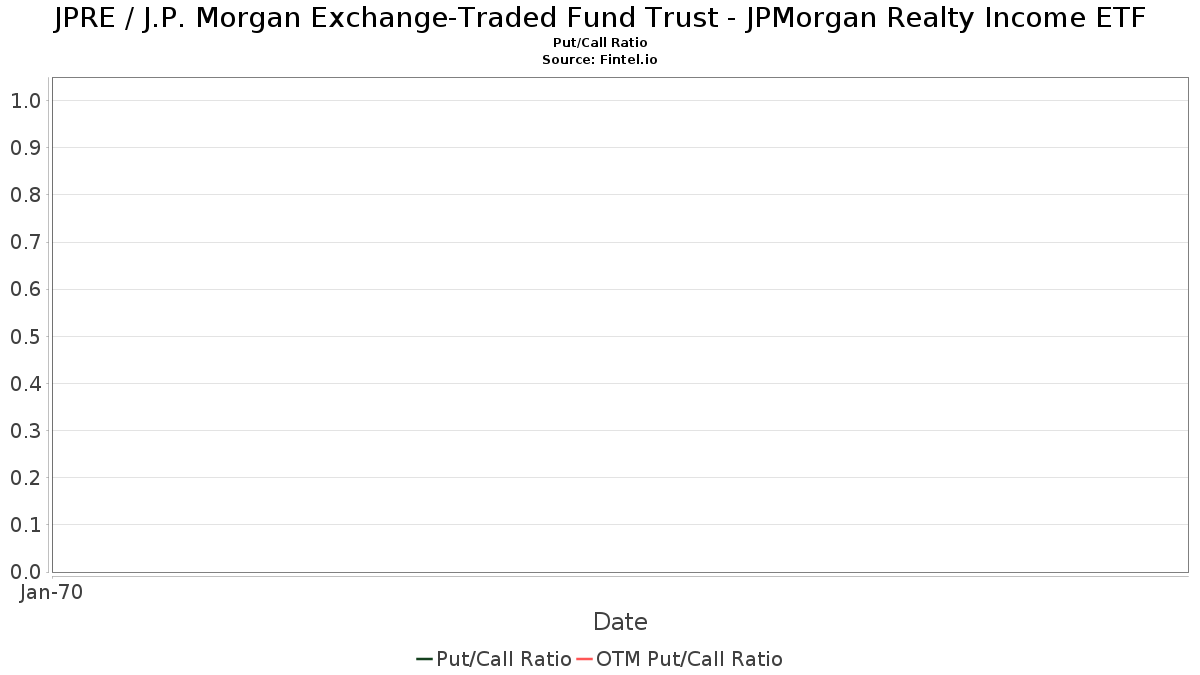Click the 0.5 y-axis tick label

[x=25, y=336]
